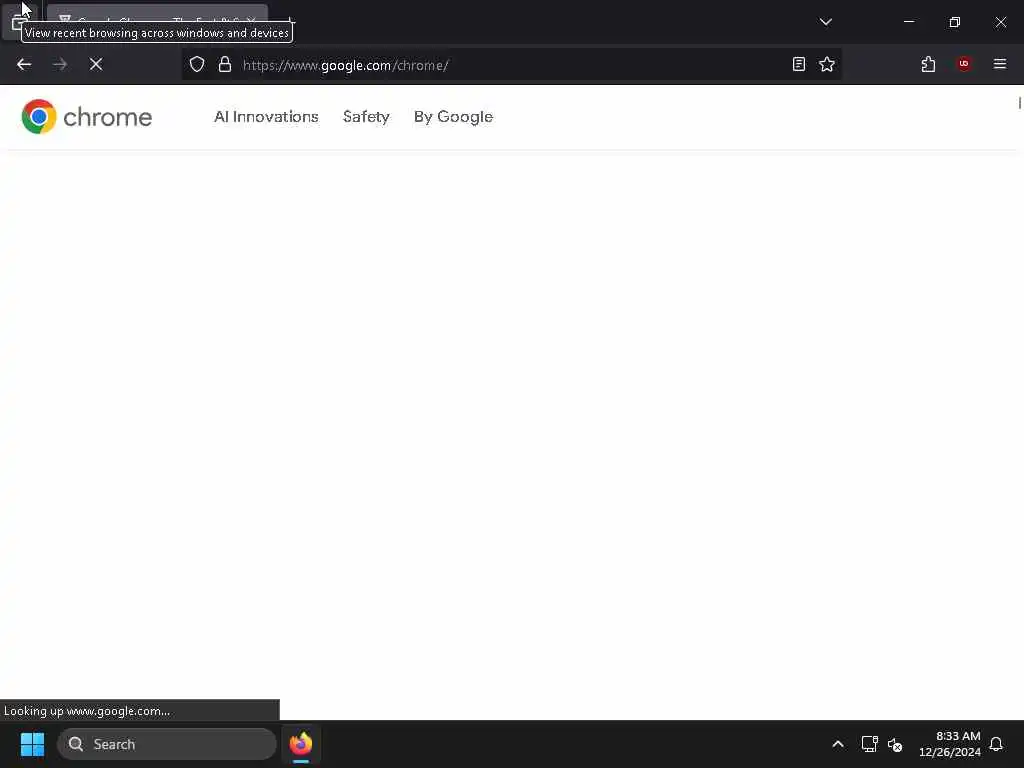This screenshot has width=1024, height=768.
Task: Open the notifications bell icon
Action: tap(996, 744)
